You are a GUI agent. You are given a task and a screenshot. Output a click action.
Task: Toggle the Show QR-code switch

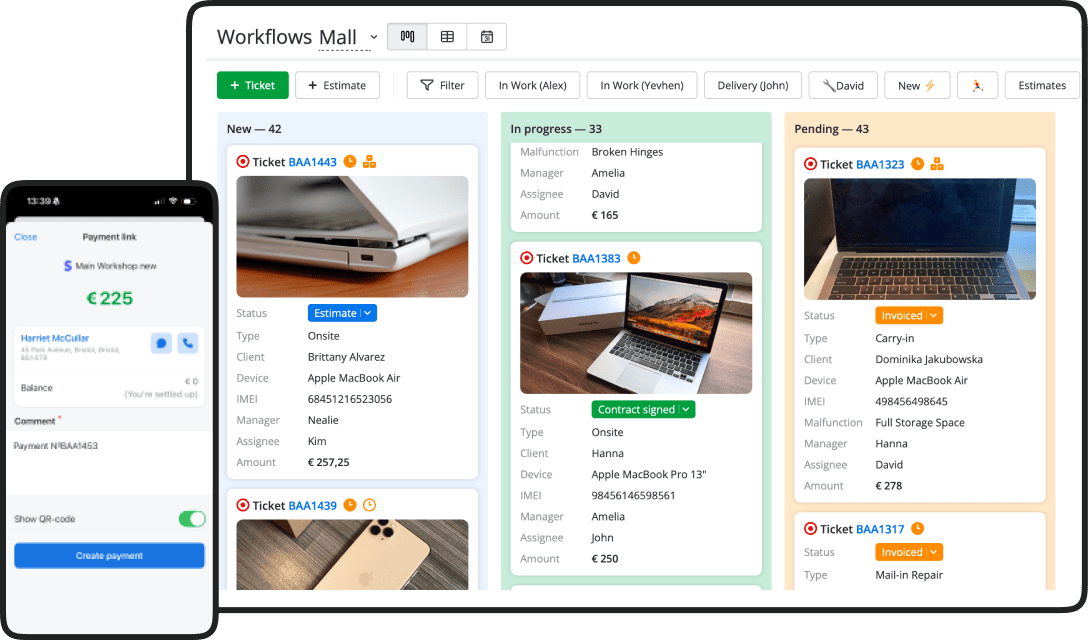pos(191,519)
